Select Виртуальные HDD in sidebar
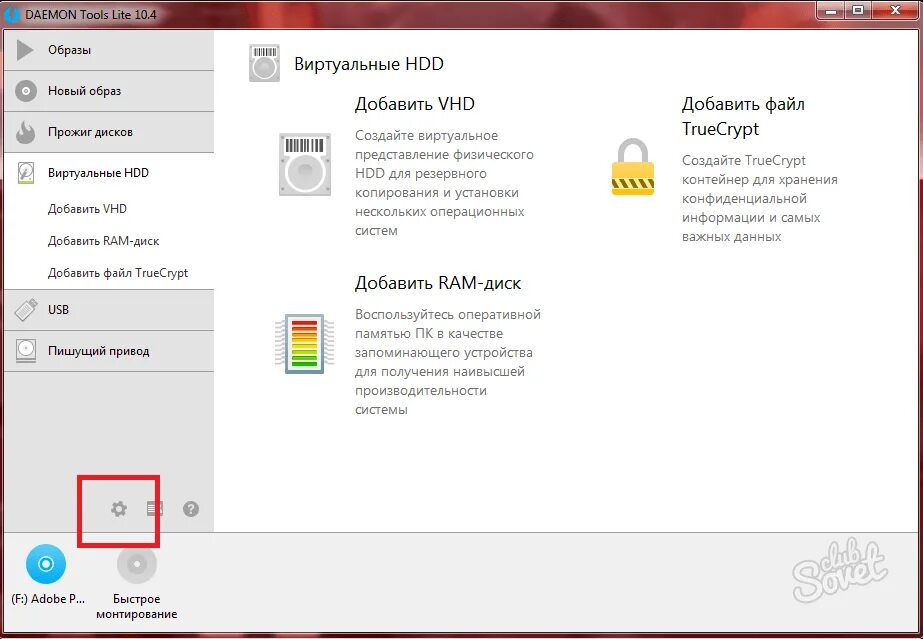Screen dimensions: 923x639 (x=109, y=173)
